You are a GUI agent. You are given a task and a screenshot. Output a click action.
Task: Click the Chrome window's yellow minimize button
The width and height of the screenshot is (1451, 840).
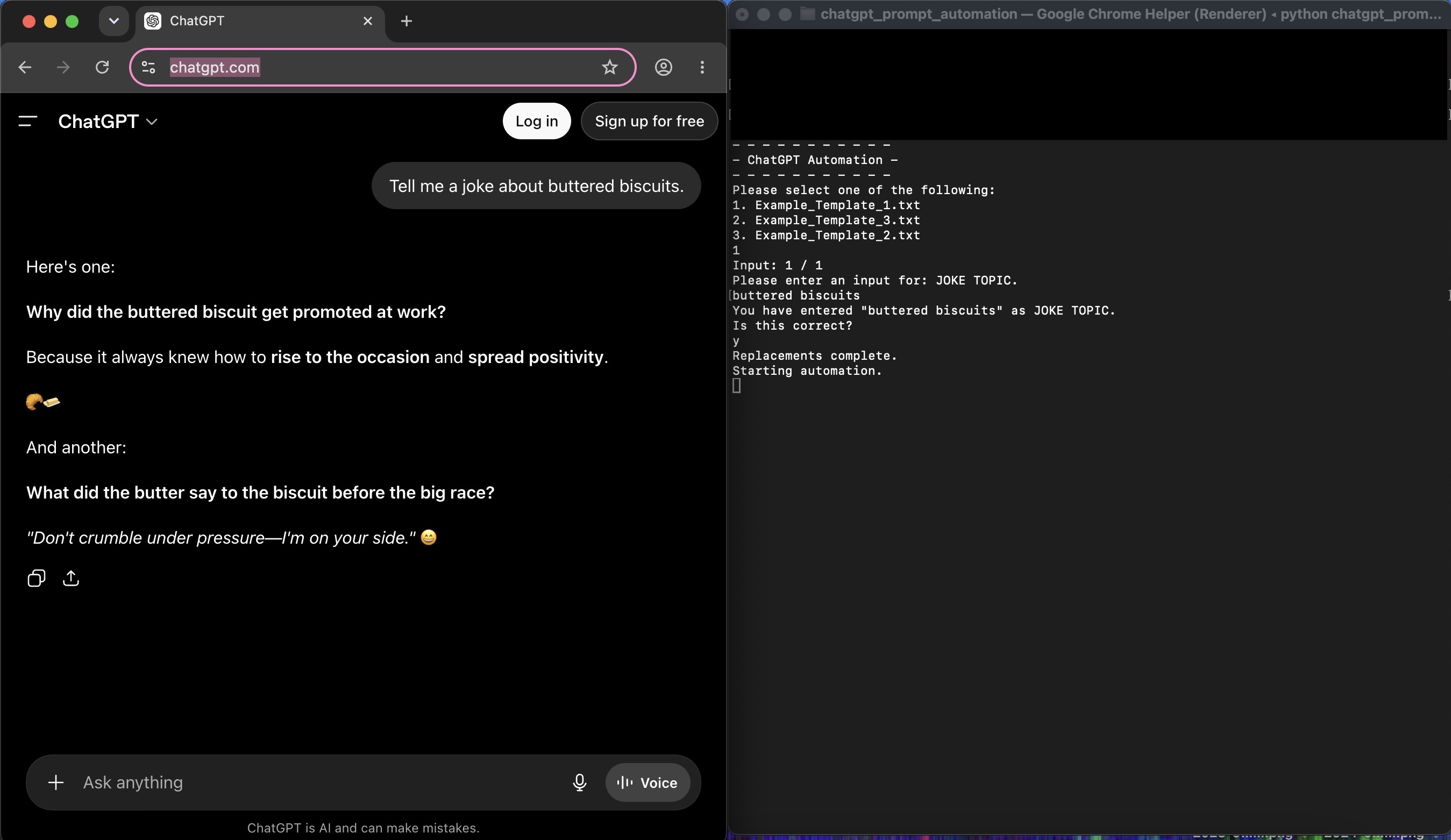[51, 22]
